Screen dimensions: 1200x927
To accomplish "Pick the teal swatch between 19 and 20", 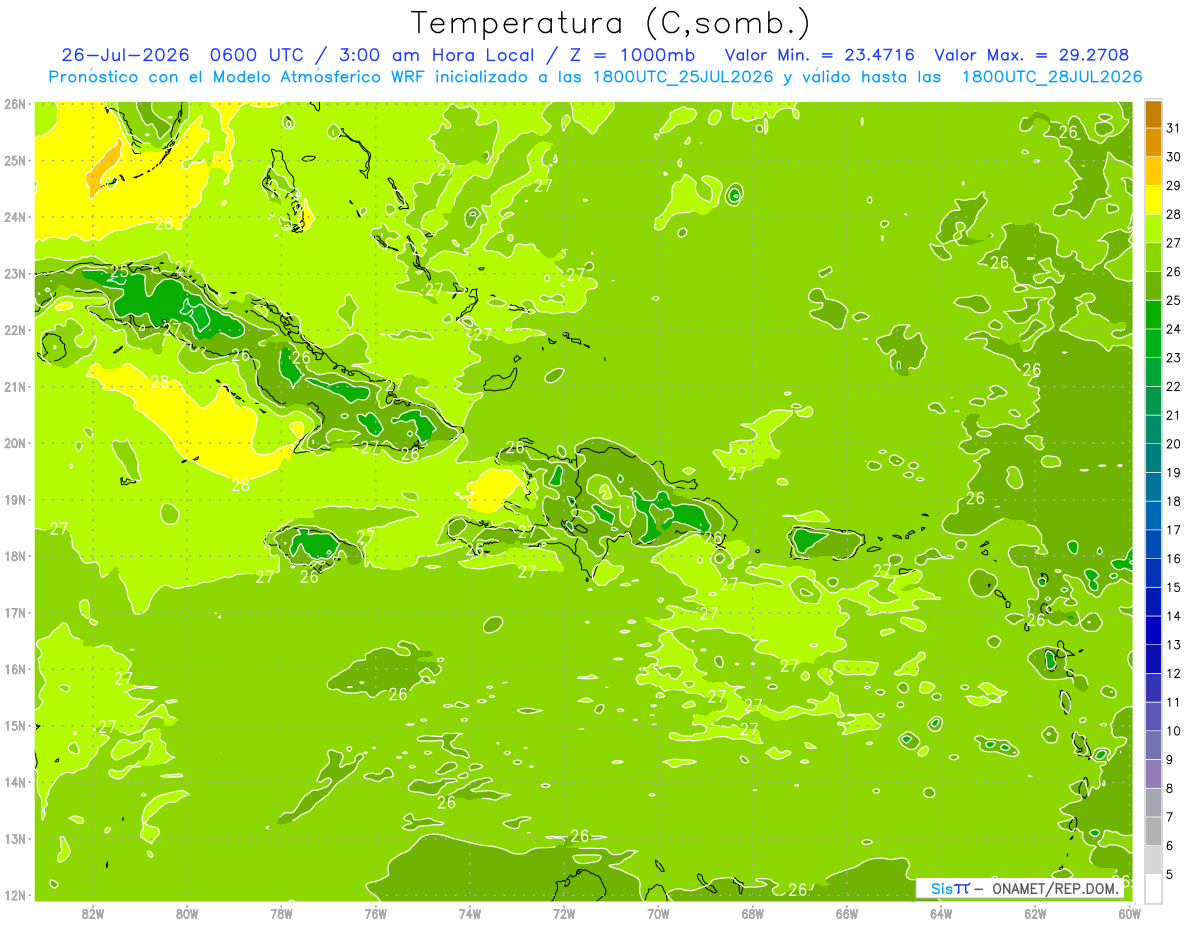I will tap(1153, 458).
